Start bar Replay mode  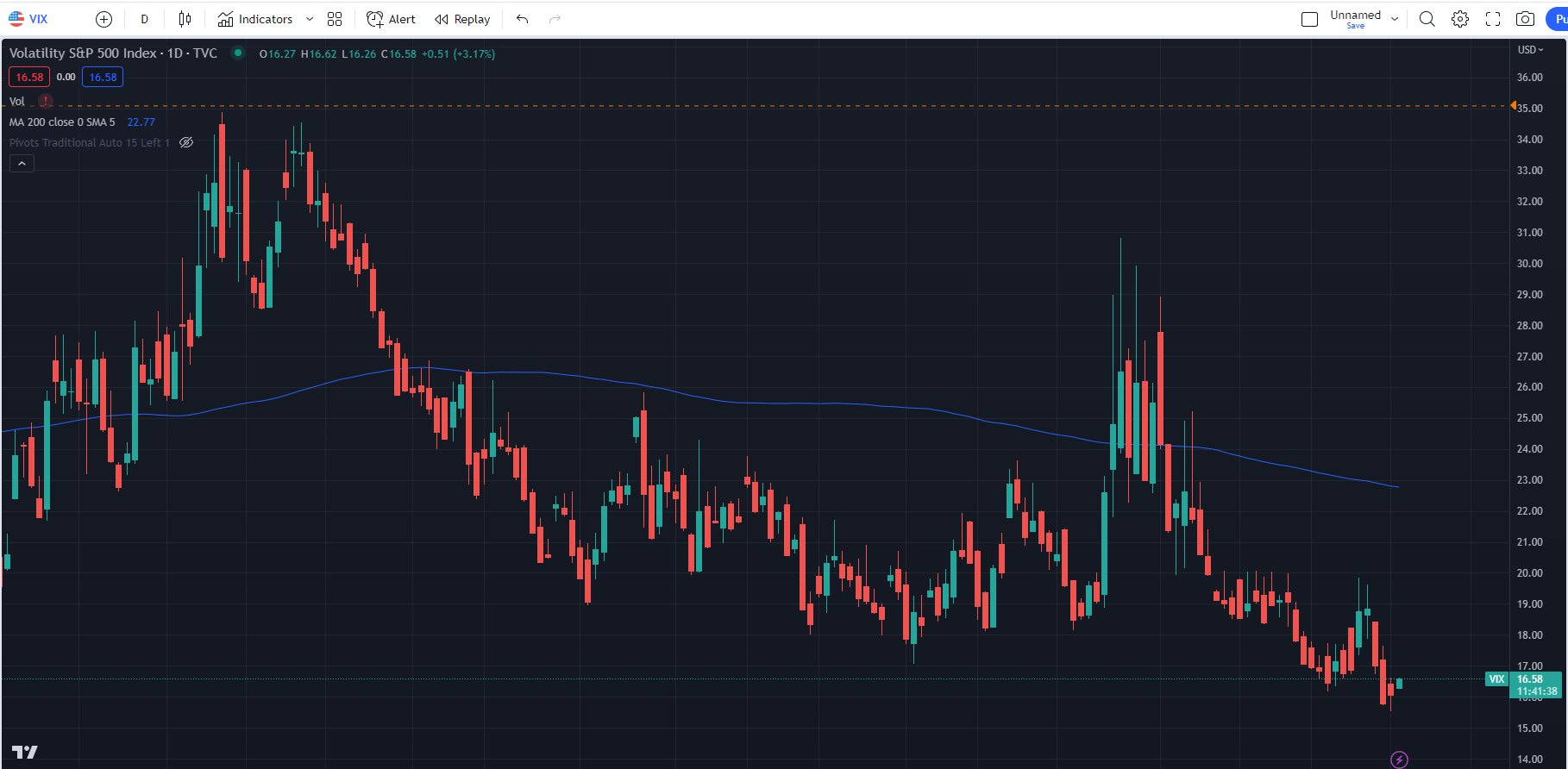pos(462,19)
